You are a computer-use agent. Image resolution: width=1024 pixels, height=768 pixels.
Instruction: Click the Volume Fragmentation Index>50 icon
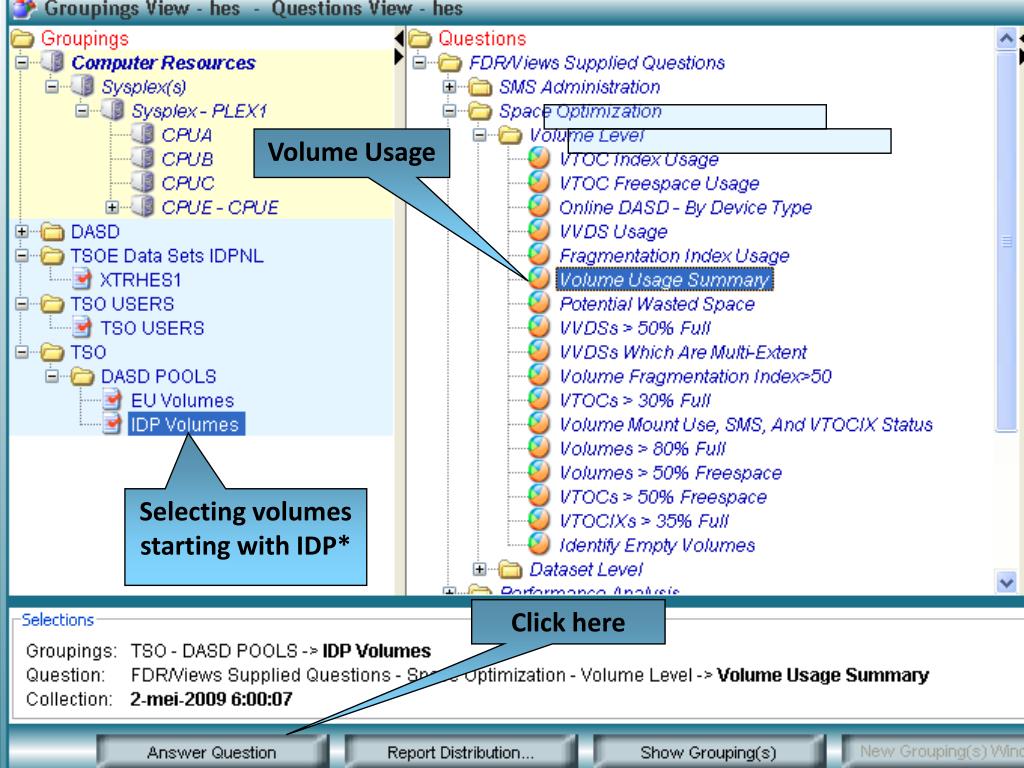click(539, 376)
